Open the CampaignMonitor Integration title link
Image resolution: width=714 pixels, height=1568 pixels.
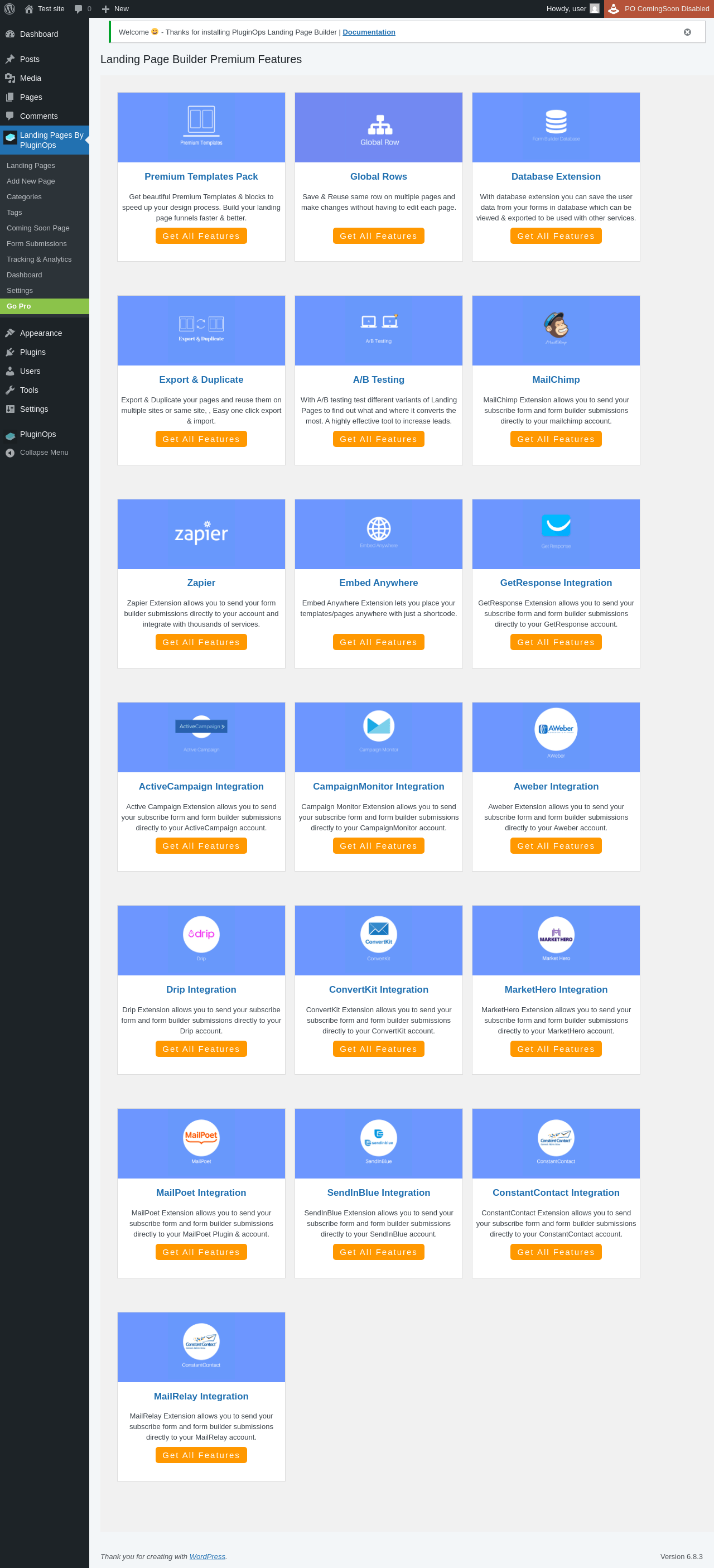(x=379, y=786)
